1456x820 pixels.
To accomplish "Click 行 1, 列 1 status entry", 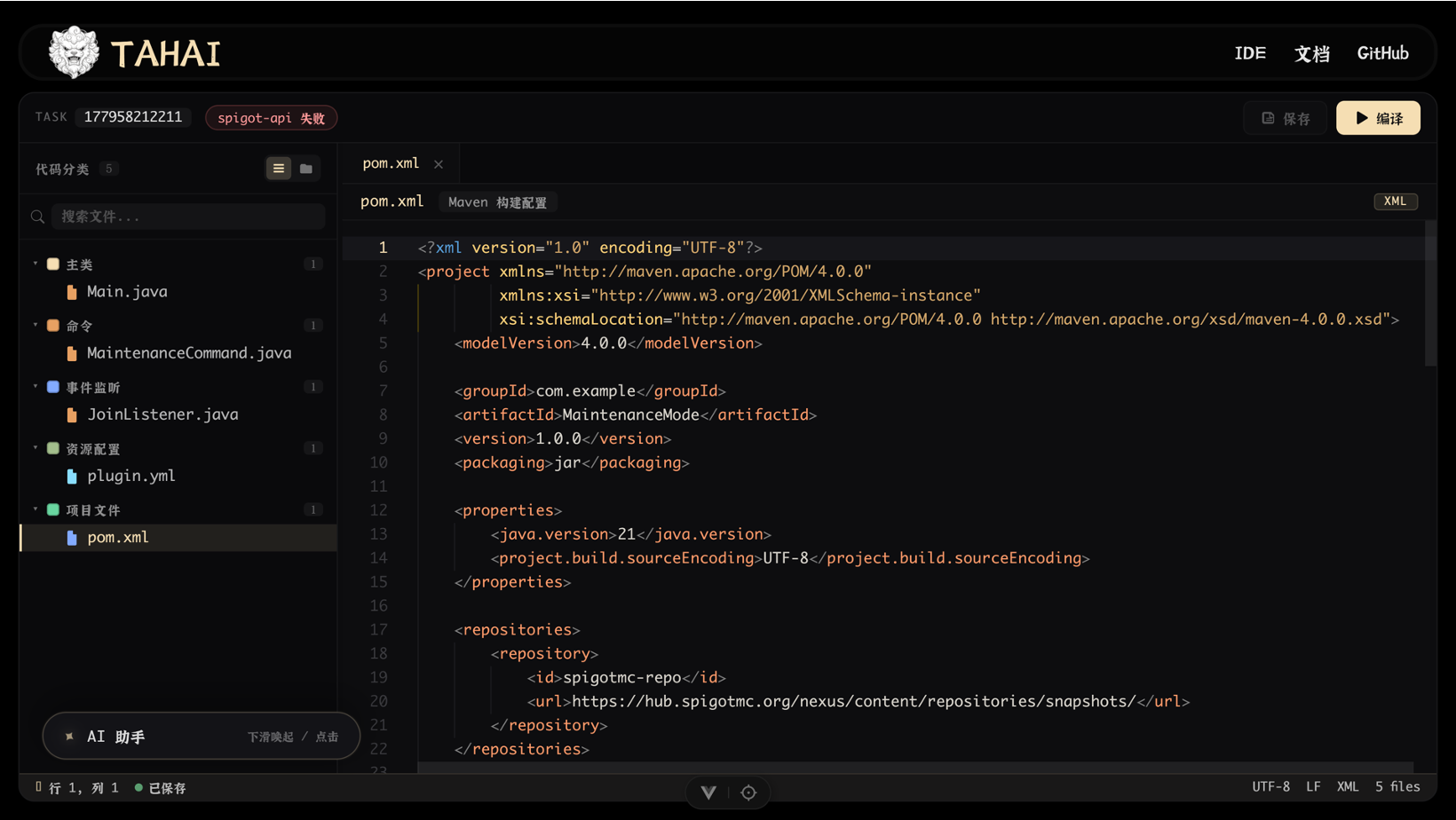I will 83,788.
